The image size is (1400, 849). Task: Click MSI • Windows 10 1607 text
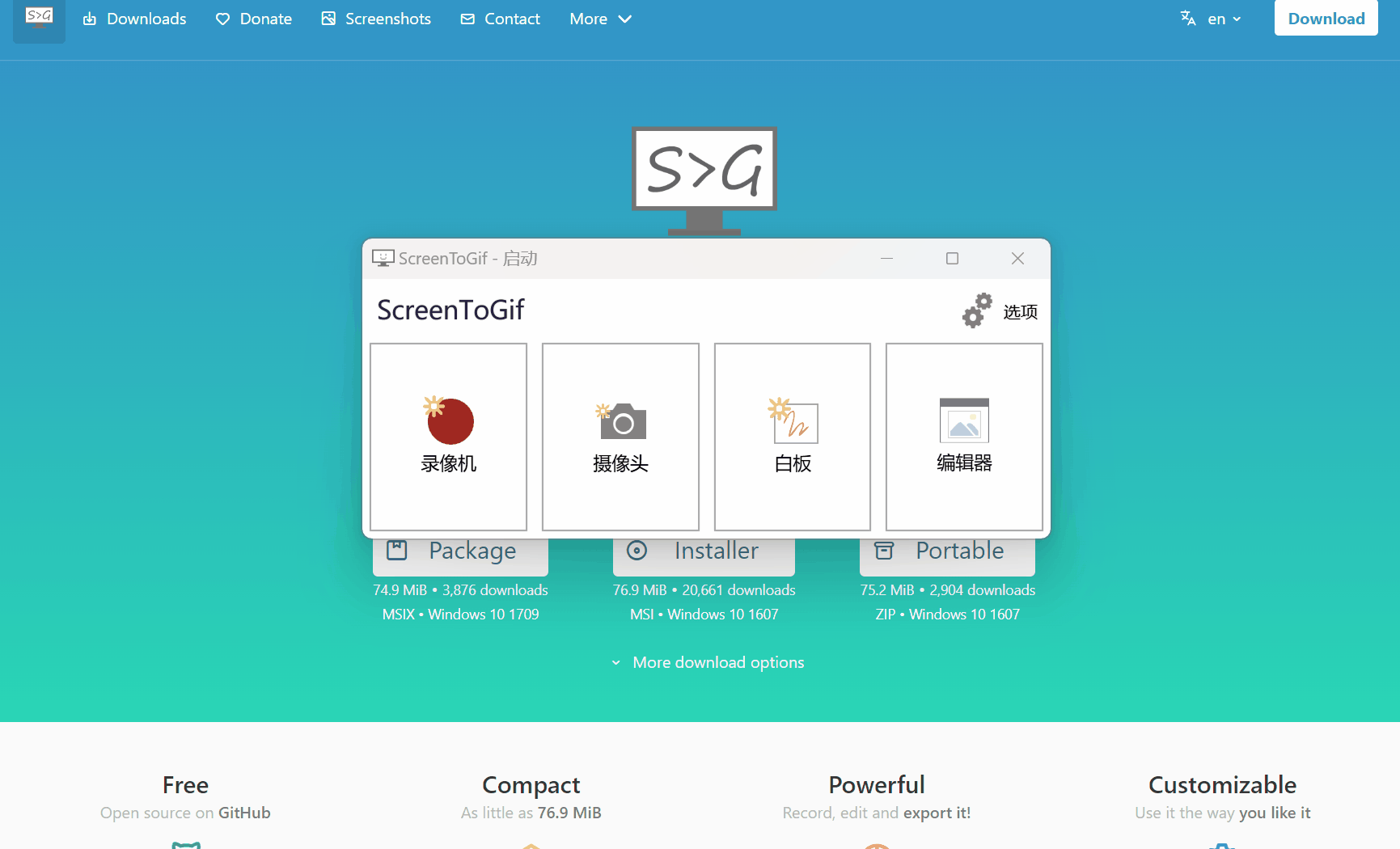point(704,615)
